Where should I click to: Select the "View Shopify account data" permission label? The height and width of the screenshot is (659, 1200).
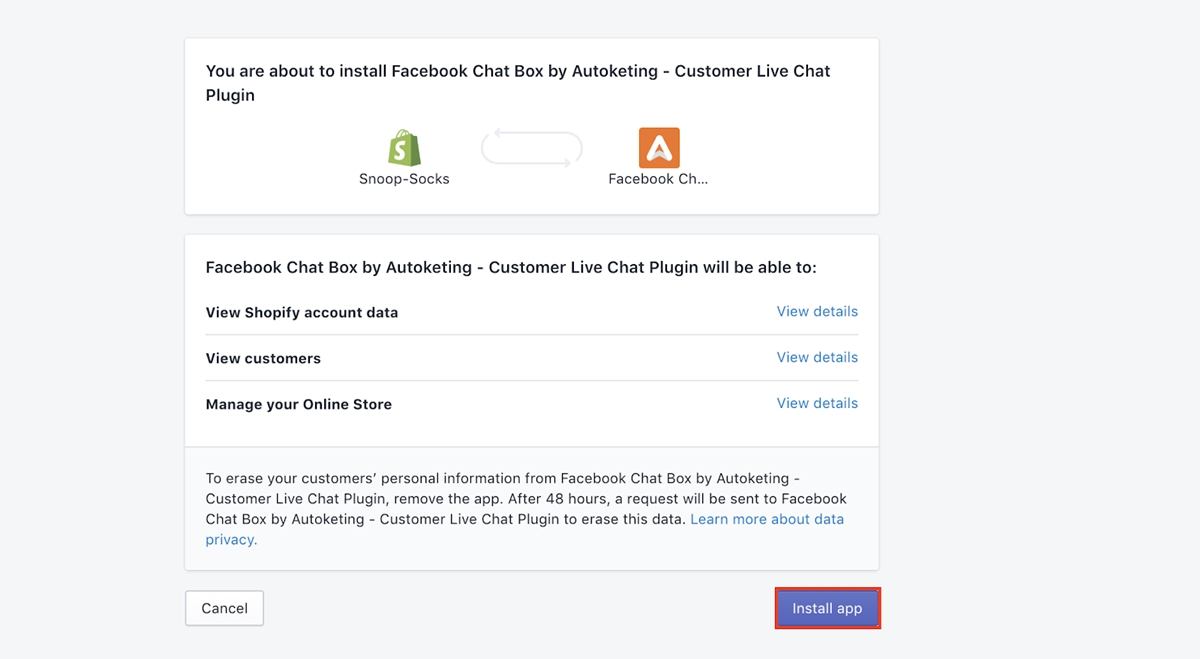click(301, 313)
